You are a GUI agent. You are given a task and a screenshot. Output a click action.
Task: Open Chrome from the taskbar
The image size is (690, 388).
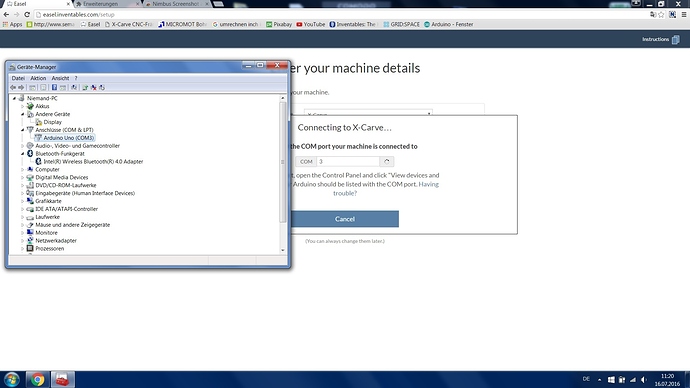tap(37, 379)
